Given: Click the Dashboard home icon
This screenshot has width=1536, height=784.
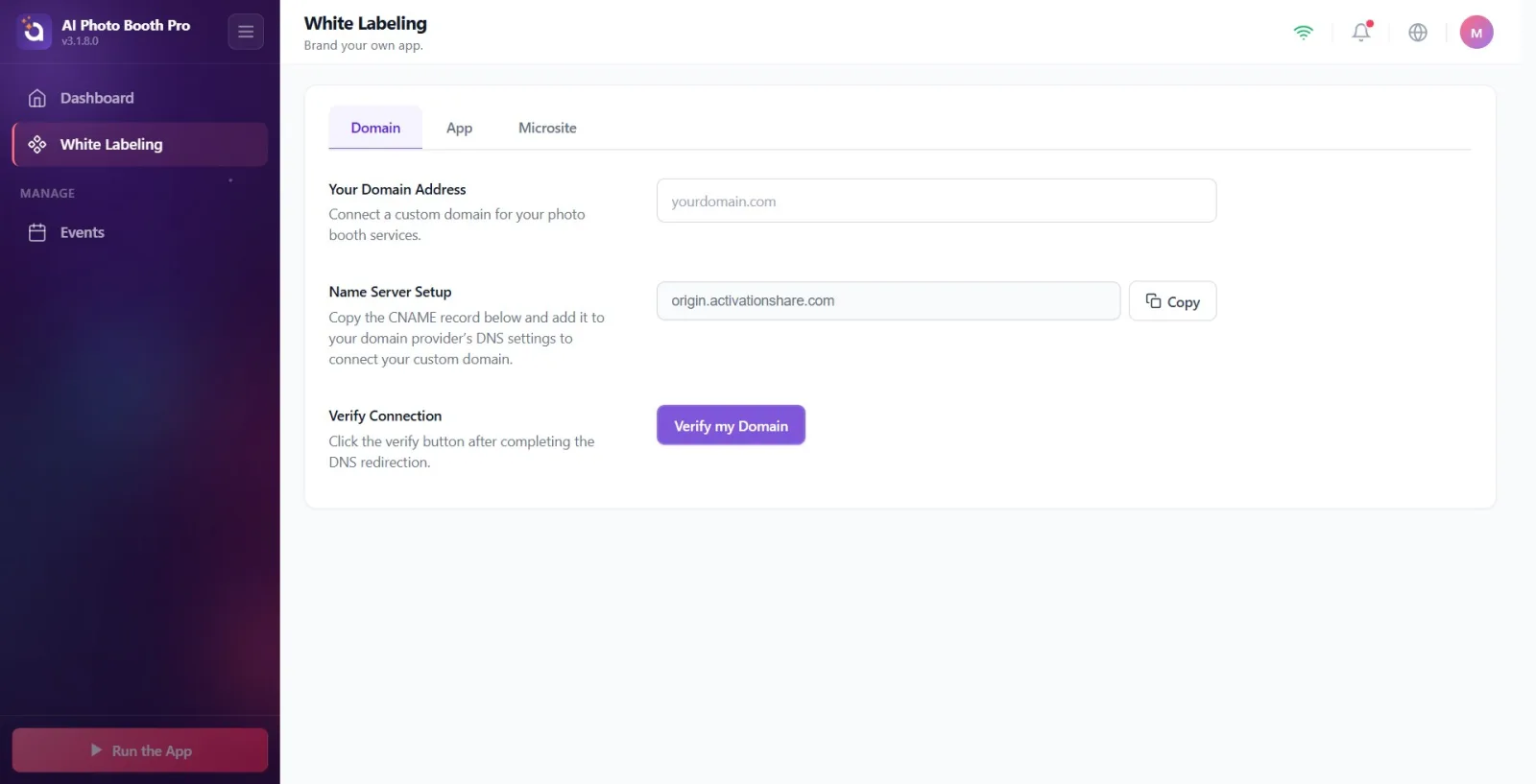Looking at the screenshot, I should 37,98.
